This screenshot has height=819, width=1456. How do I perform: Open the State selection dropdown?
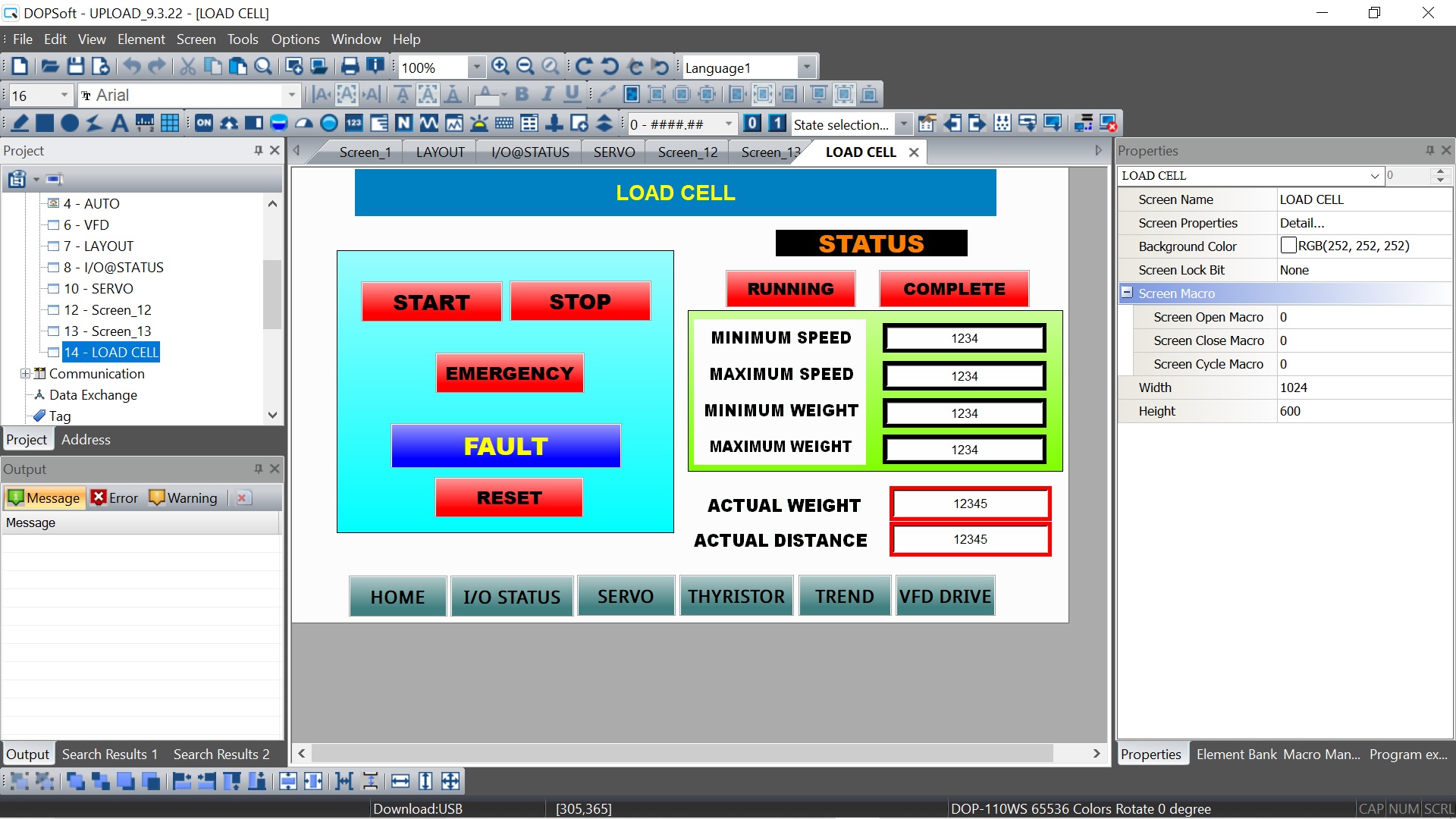click(x=903, y=124)
